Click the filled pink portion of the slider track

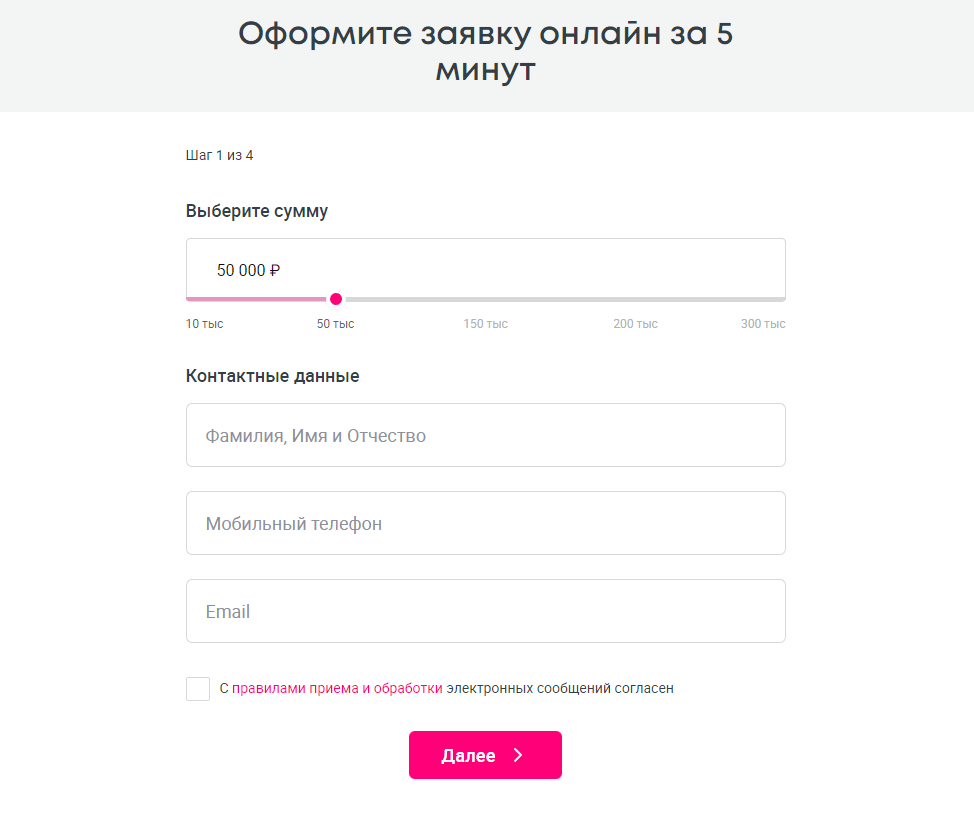coord(260,298)
